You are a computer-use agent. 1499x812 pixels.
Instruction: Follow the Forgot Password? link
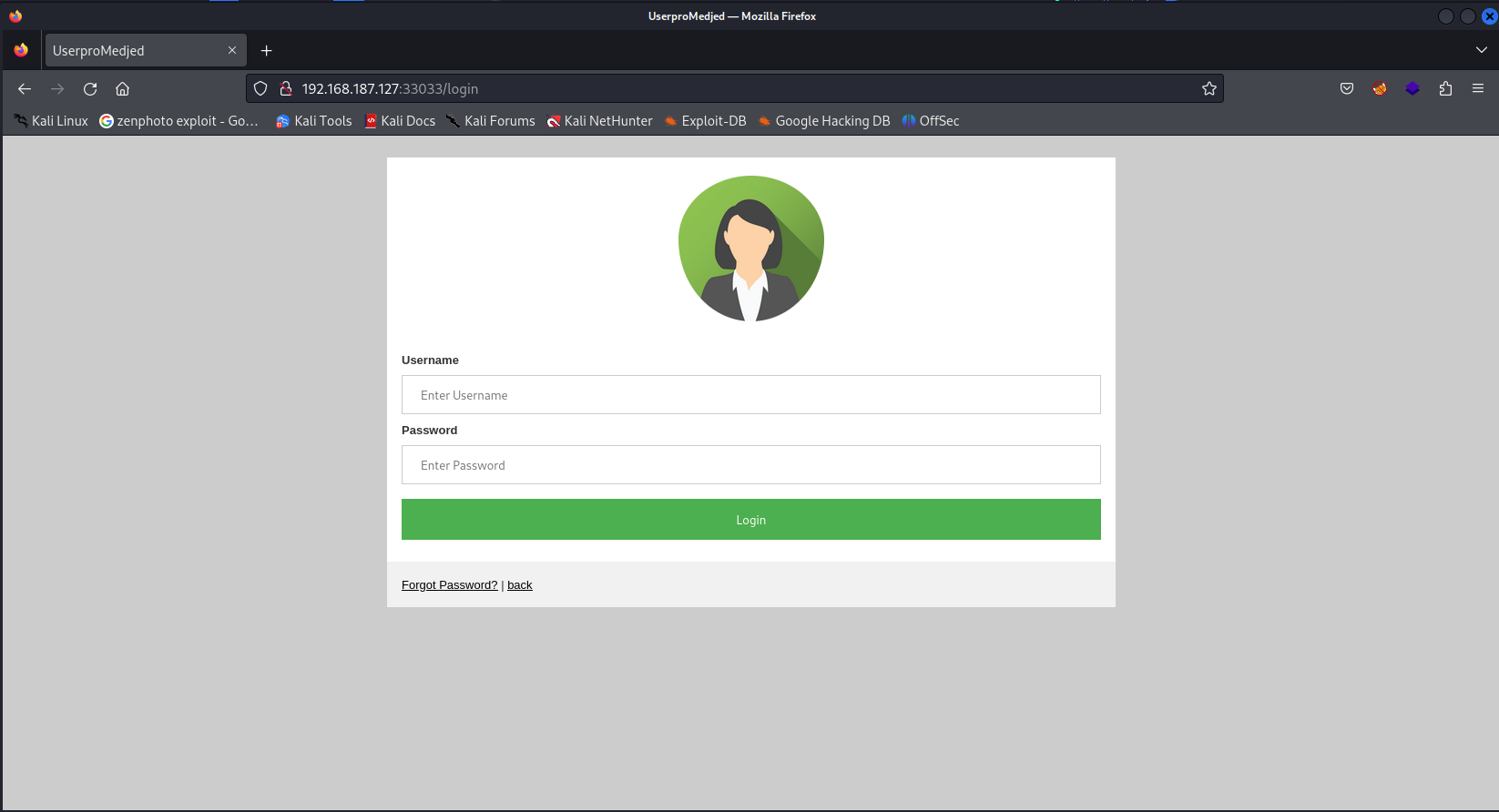click(449, 585)
